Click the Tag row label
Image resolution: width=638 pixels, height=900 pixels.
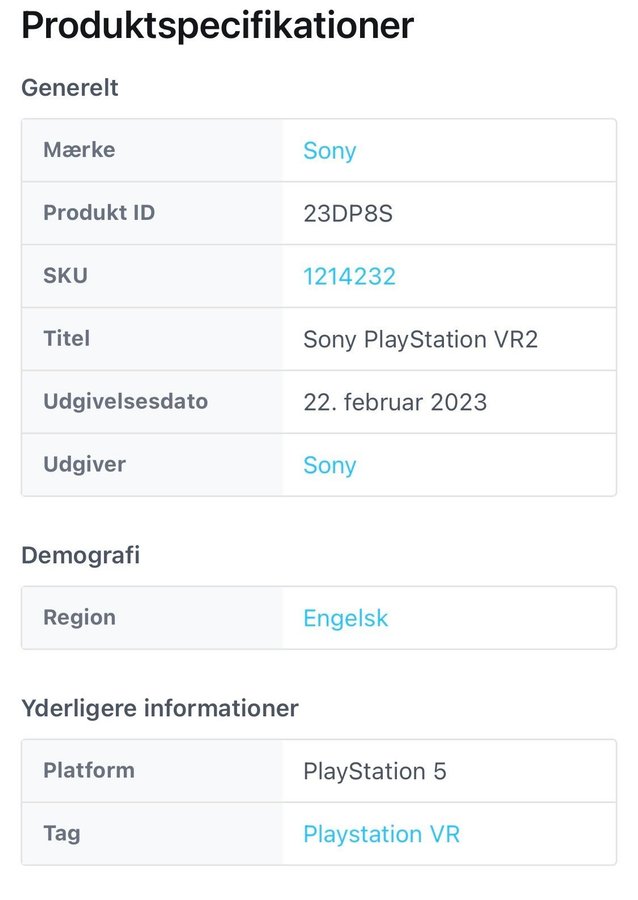(x=62, y=834)
